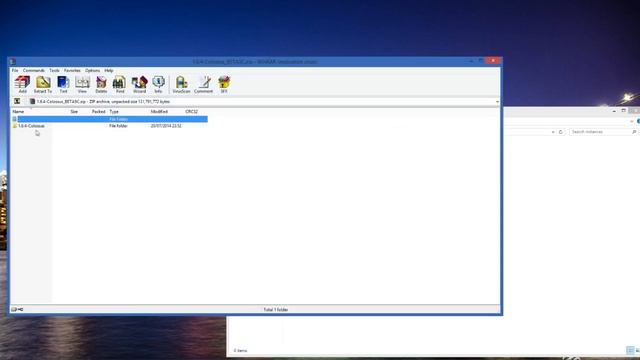
Task: Click the File folder type of 1.6.4-Colossus
Action: click(118, 126)
